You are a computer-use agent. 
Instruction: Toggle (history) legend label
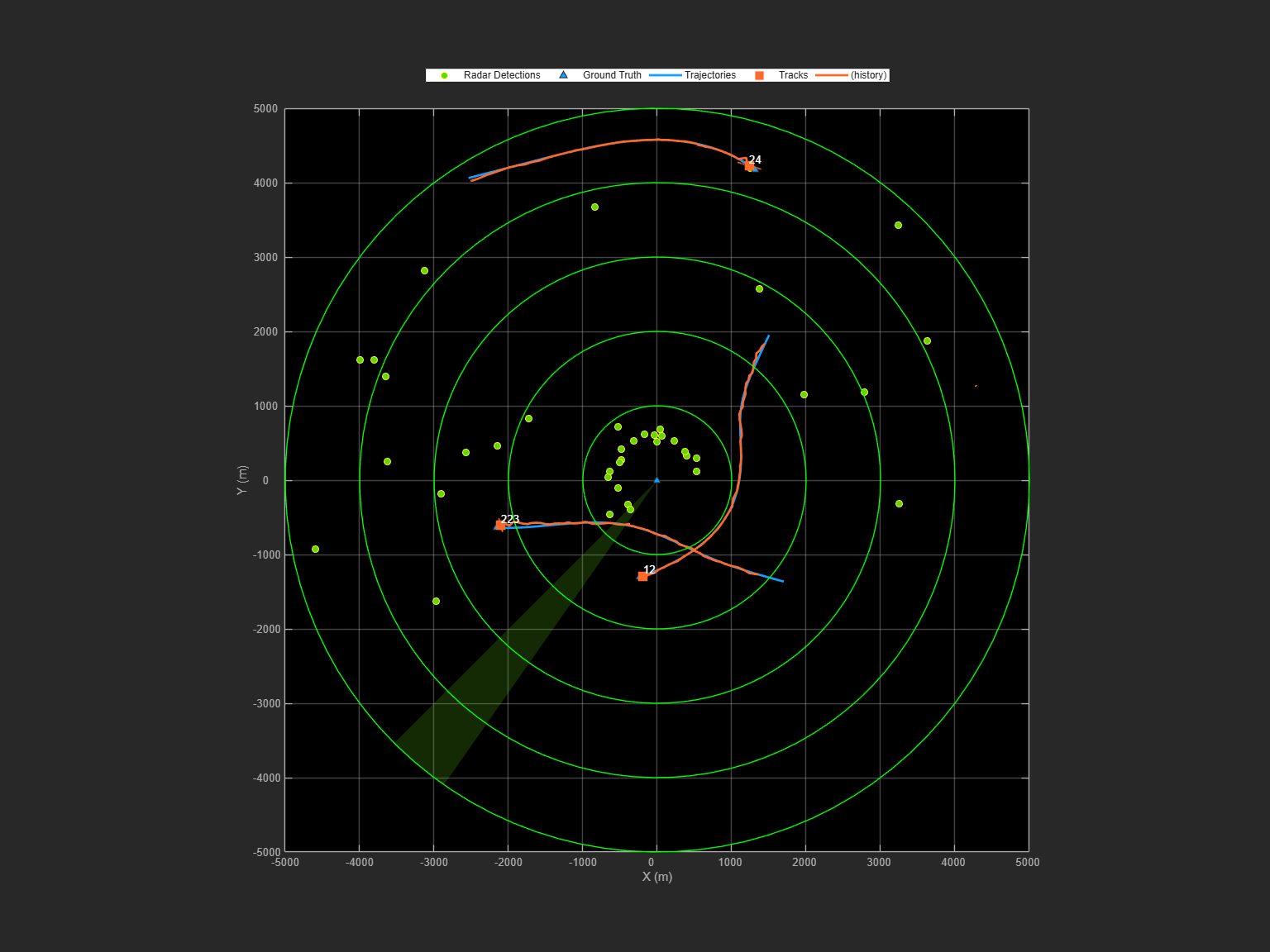(x=868, y=75)
